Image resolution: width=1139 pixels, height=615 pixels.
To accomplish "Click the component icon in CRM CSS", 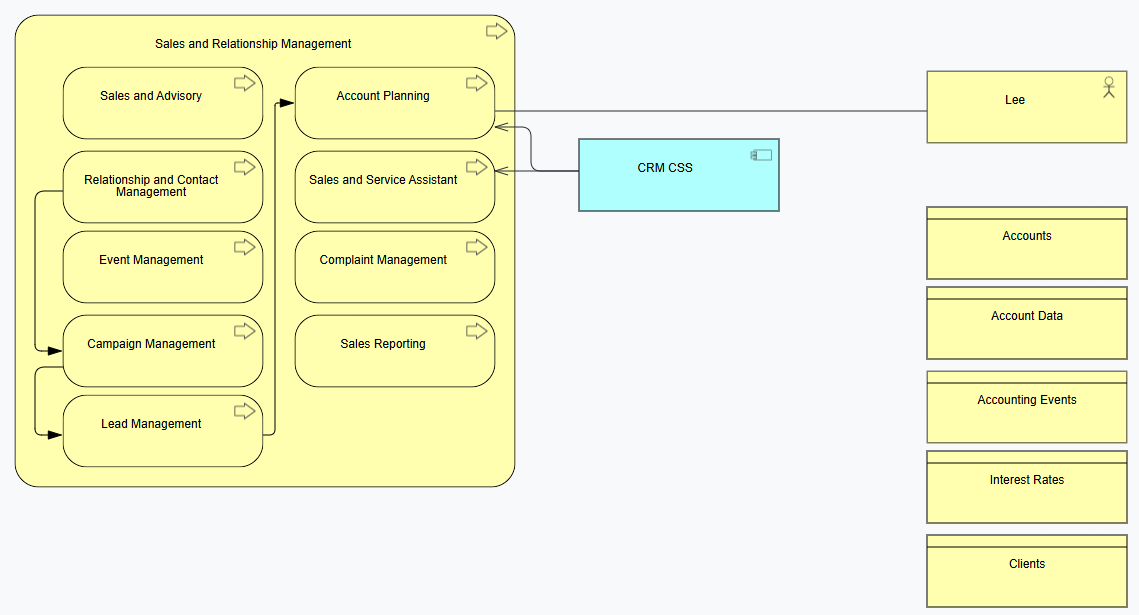I will pos(761,155).
